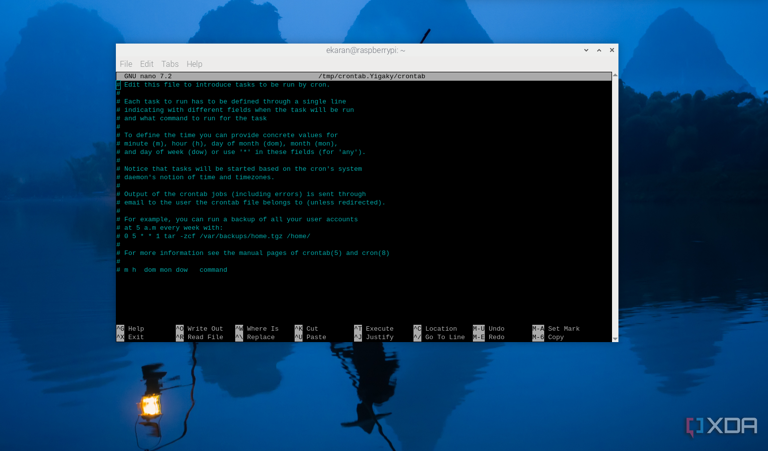This screenshot has width=768, height=451.
Task: Click the ^T Execute shortcut label
Action: pos(374,329)
